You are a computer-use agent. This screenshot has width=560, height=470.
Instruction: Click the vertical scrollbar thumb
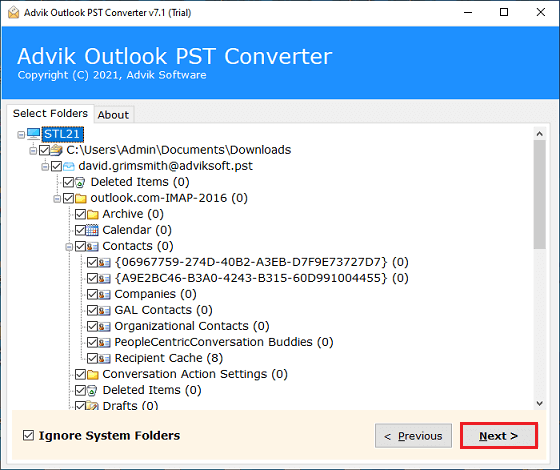(x=540, y=195)
